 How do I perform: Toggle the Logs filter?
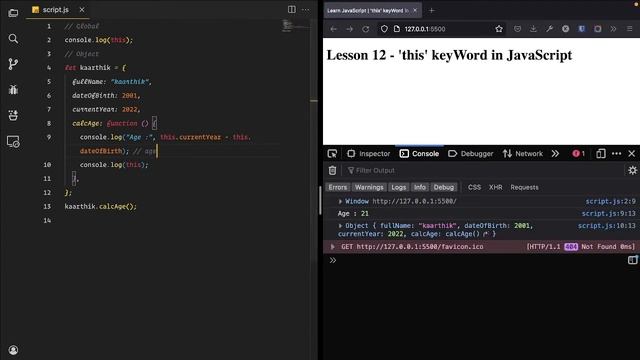coord(398,187)
